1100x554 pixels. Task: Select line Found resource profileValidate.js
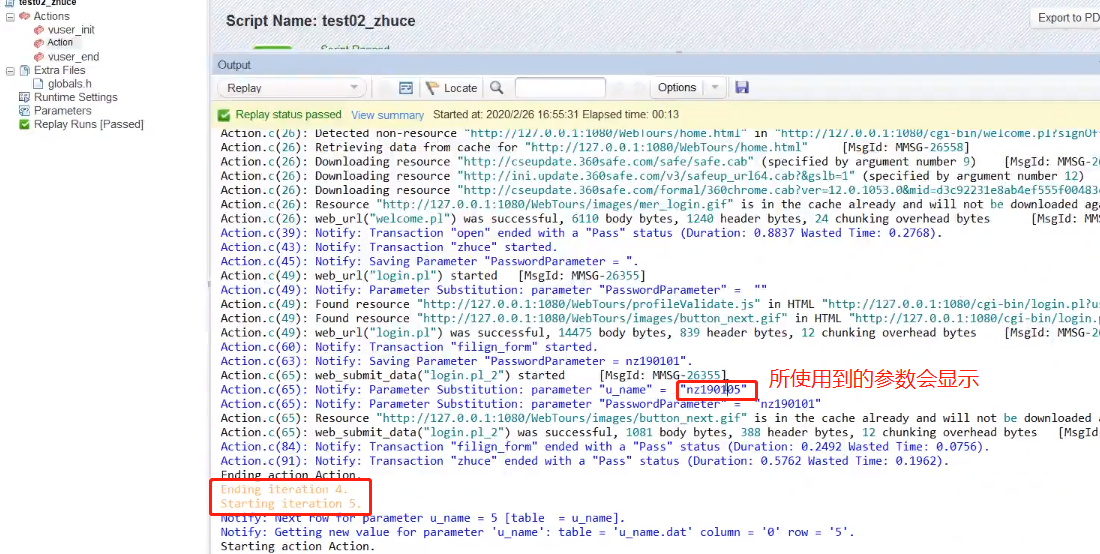pyautogui.click(x=660, y=304)
